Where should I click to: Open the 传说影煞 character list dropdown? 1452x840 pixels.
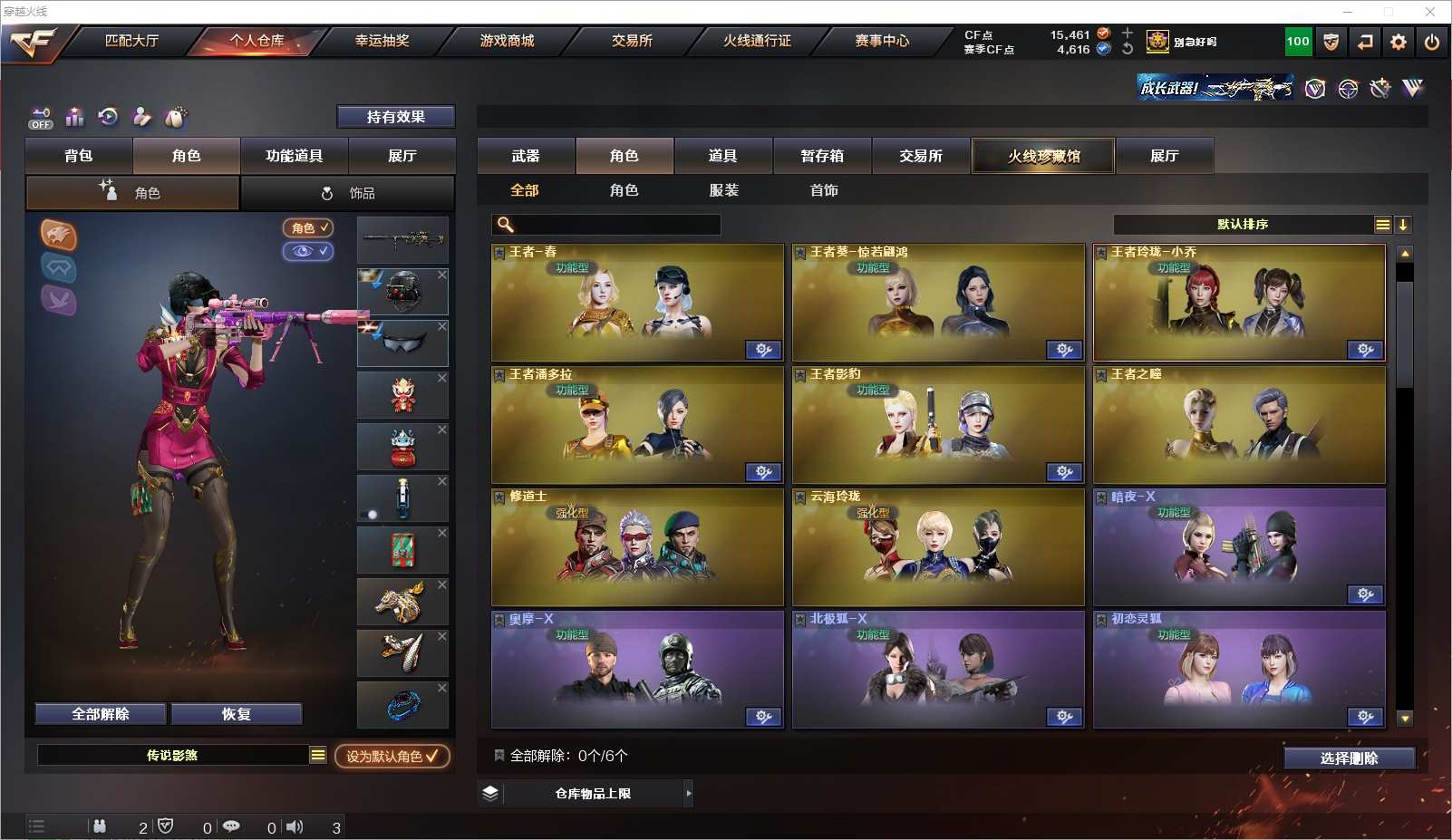click(x=318, y=755)
